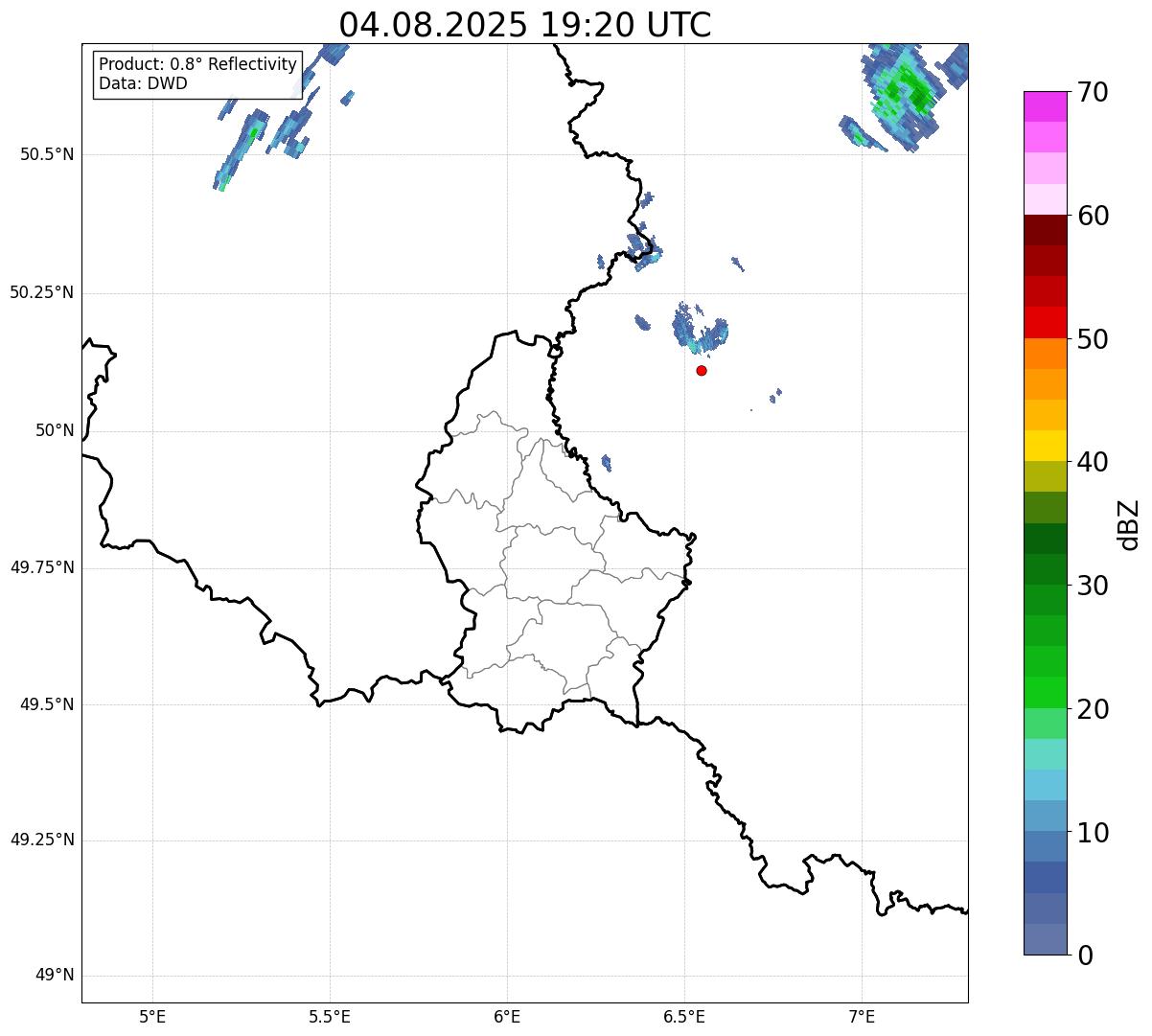Select the bright red 50 dBZ swatch
Viewport: 1152px width, 1036px height.
(x=1046, y=323)
